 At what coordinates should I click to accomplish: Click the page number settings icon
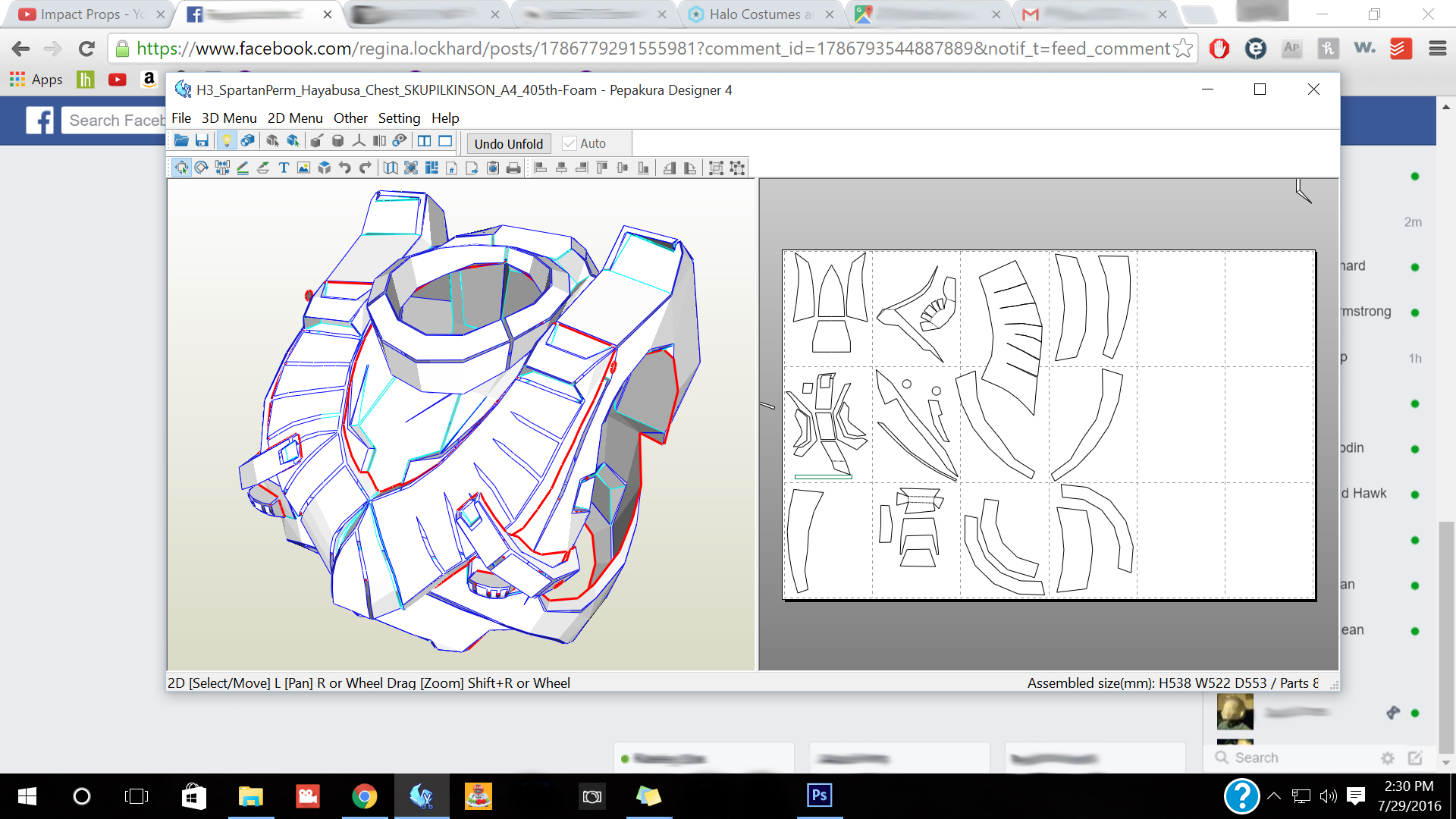[452, 168]
